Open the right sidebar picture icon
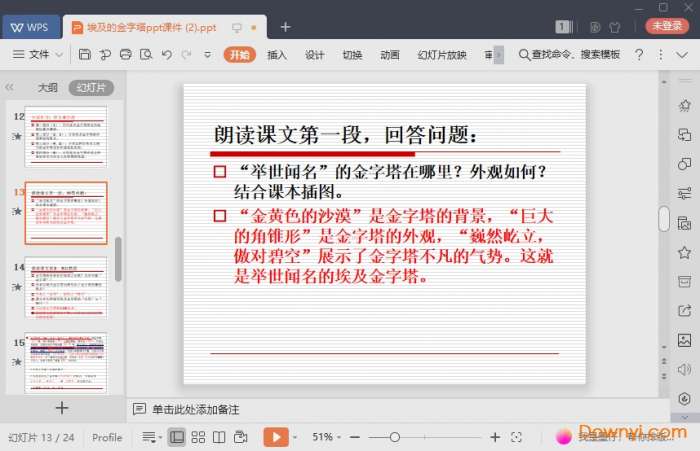 point(684,340)
